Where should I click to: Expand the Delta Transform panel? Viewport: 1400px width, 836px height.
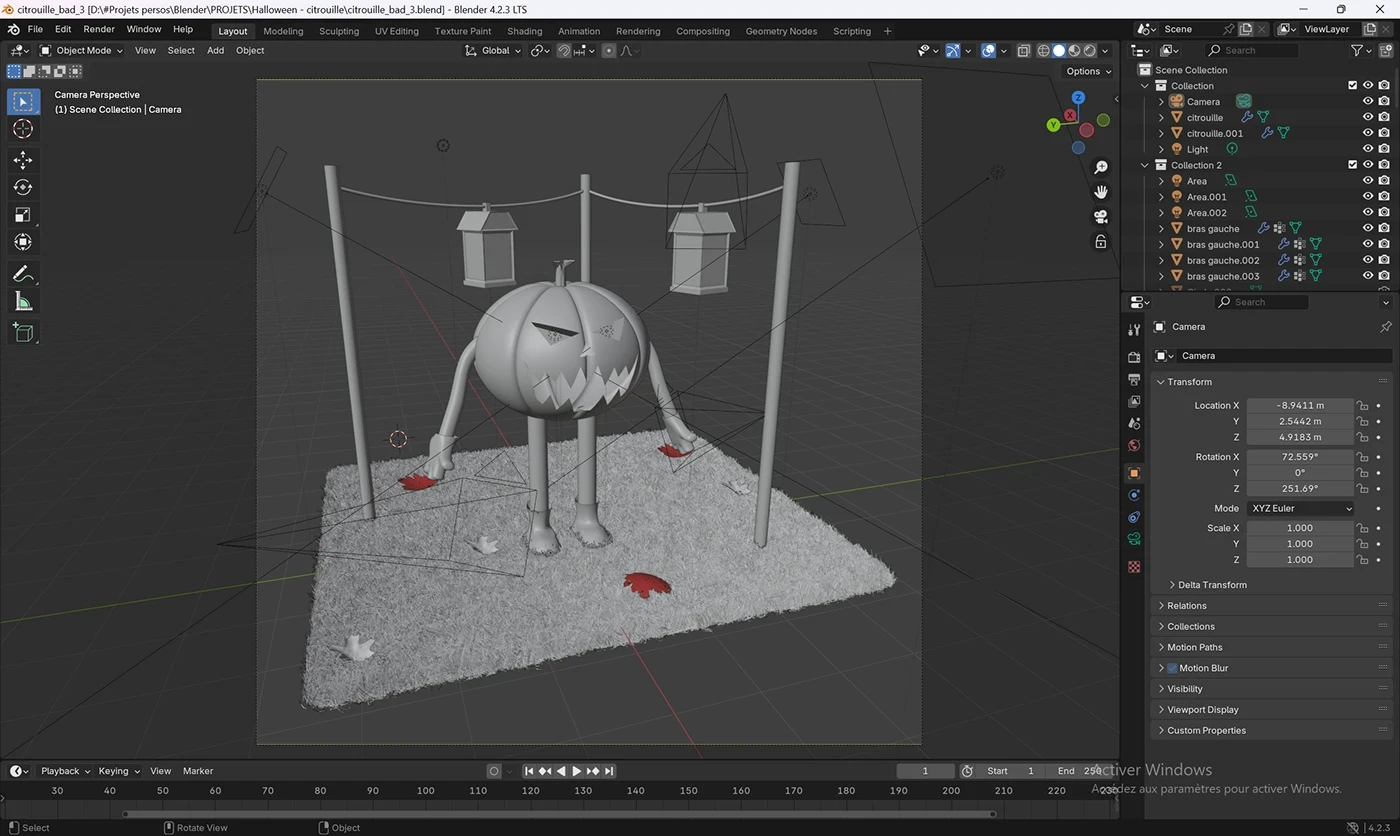[1211, 585]
